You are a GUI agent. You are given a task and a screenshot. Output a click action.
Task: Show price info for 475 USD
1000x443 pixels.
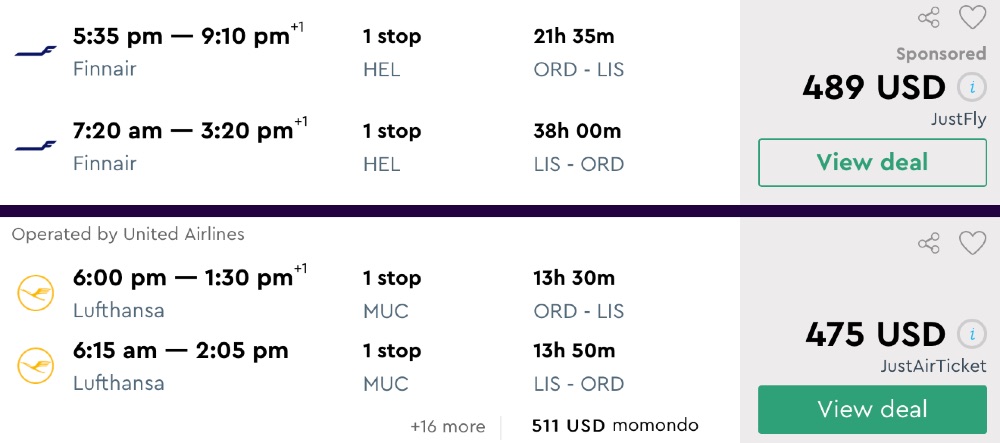coord(971,333)
